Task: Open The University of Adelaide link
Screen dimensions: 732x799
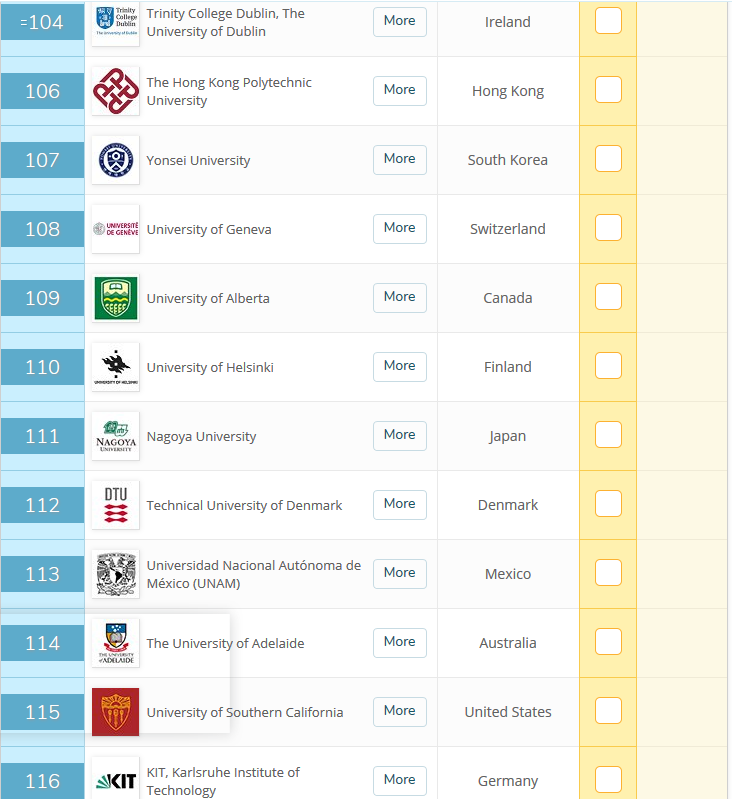Action: click(x=225, y=643)
